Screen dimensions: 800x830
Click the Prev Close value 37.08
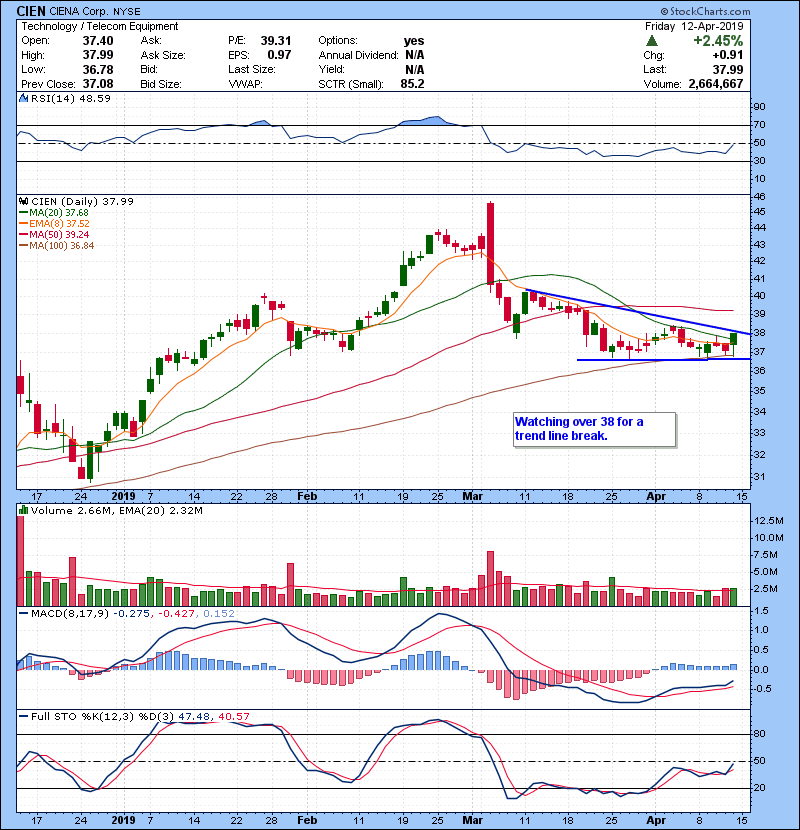tap(98, 84)
